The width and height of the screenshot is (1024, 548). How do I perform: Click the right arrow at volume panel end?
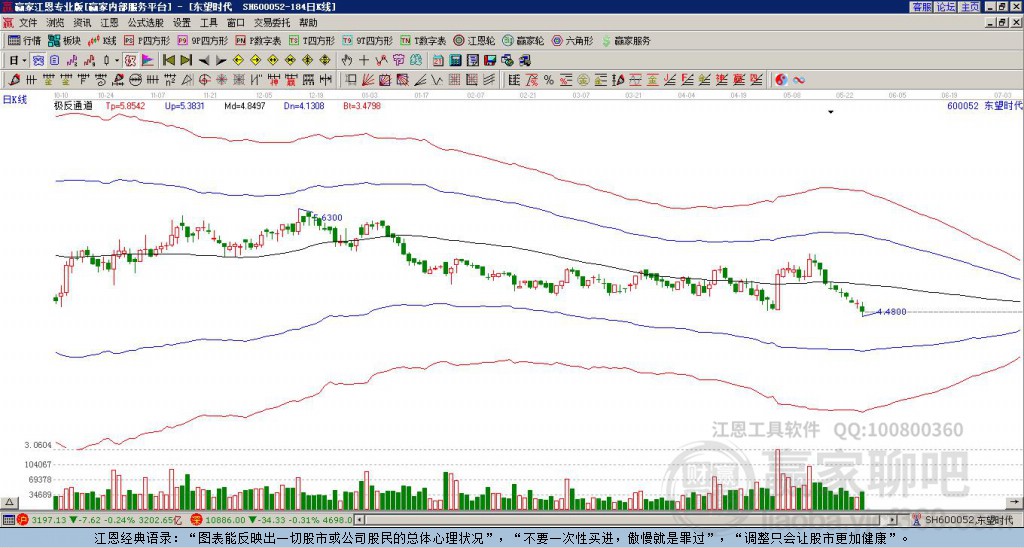(1014, 503)
